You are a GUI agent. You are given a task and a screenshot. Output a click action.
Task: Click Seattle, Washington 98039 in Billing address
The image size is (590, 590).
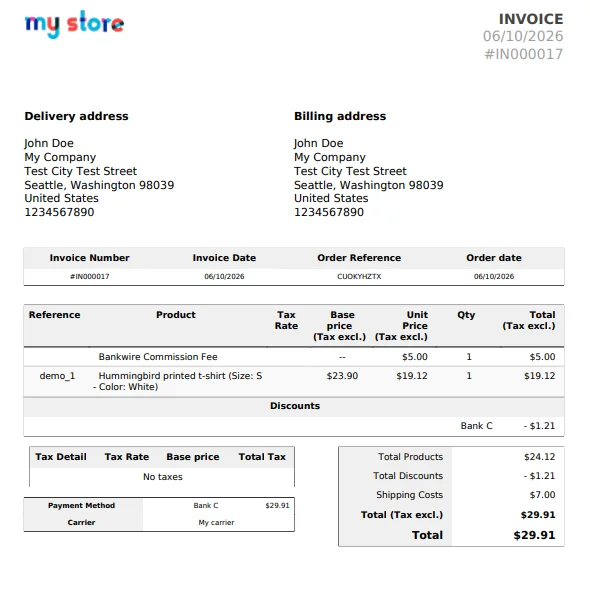(x=369, y=185)
